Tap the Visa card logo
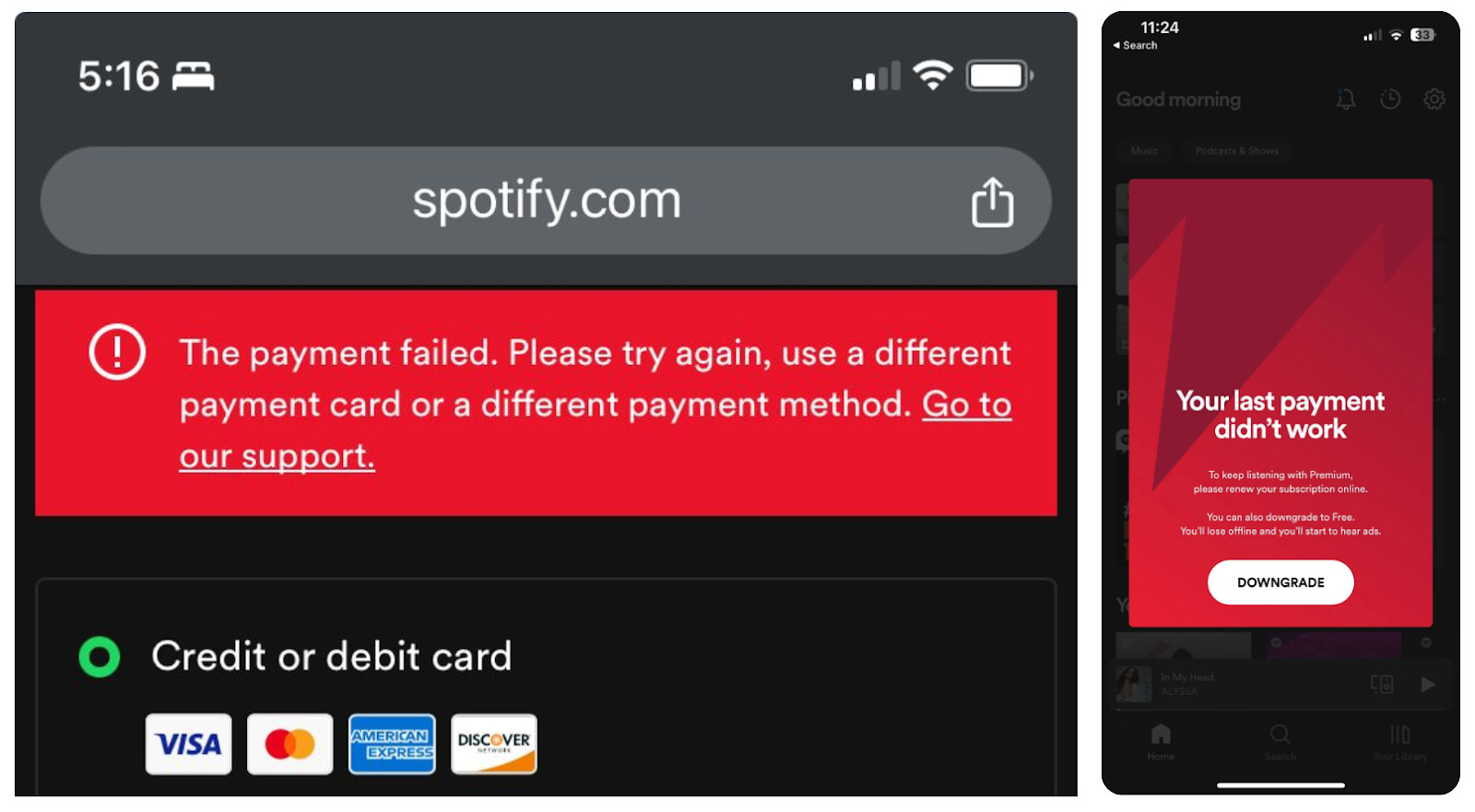Screen dimensions: 1475x812 click(188, 744)
